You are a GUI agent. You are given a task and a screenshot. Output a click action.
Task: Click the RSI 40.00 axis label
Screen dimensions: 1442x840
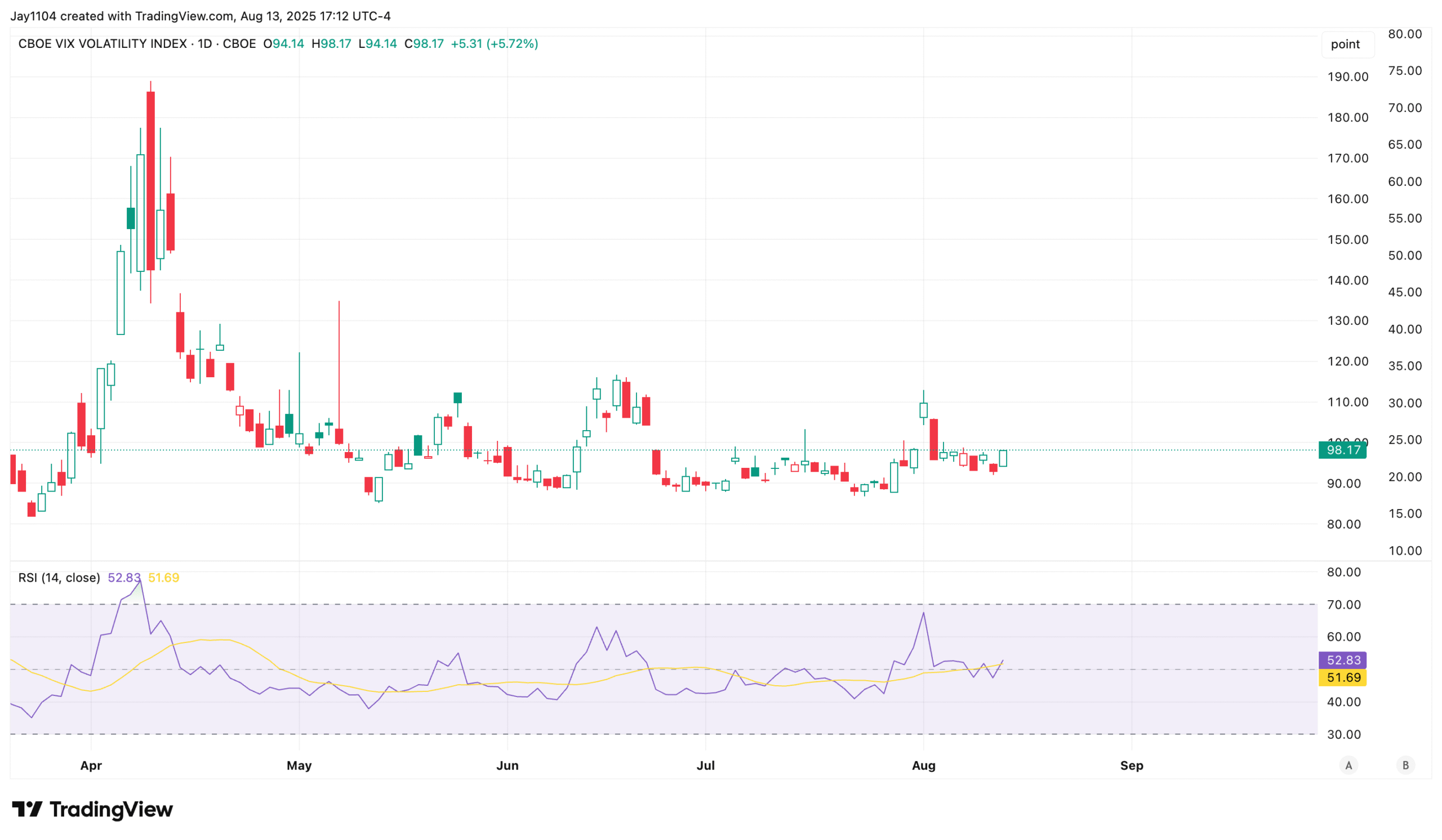click(x=1343, y=702)
